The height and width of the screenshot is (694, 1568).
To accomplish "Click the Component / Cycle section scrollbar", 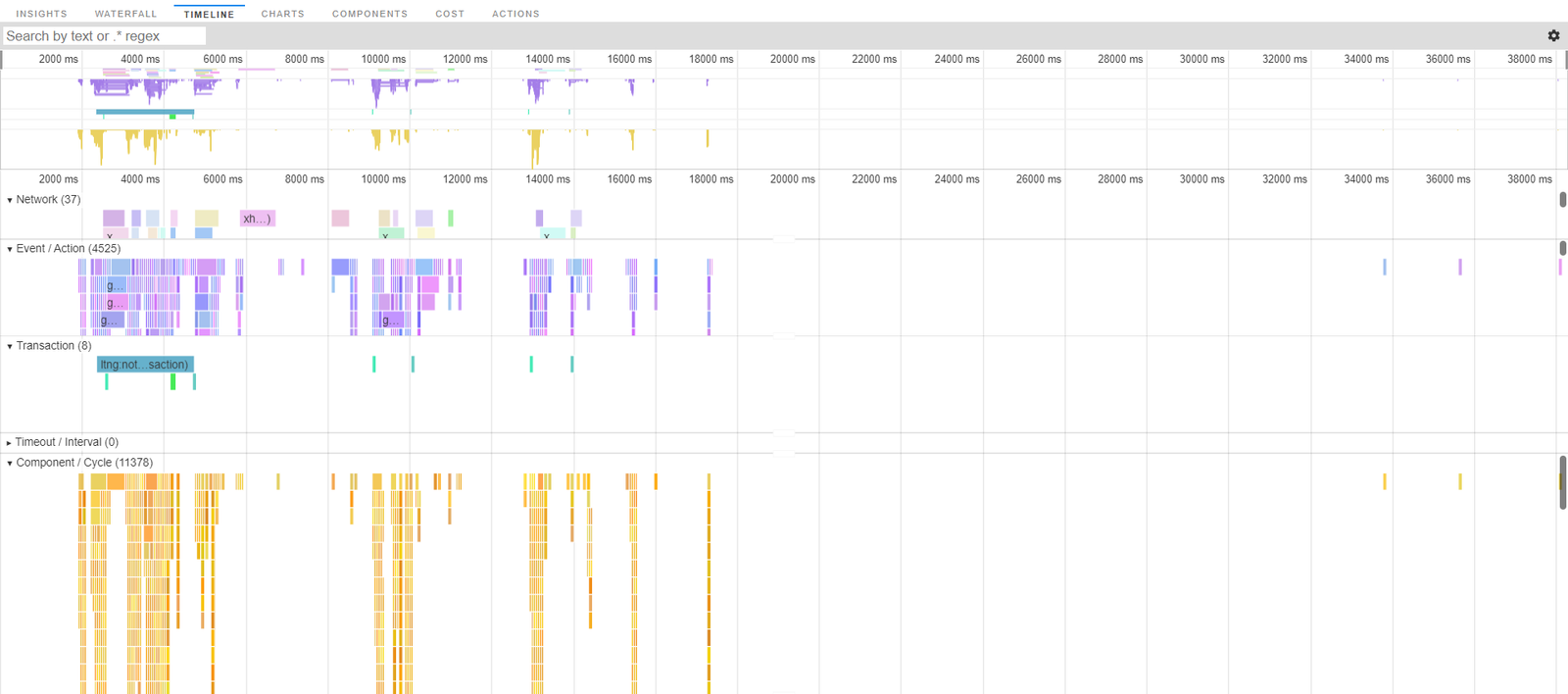I will [x=1562, y=482].
